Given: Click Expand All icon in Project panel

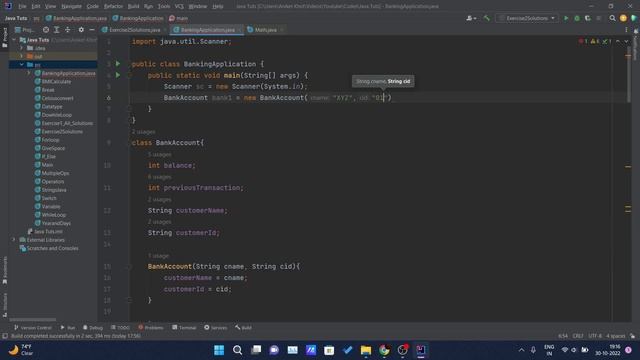Looking at the screenshot, I should 57,30.
